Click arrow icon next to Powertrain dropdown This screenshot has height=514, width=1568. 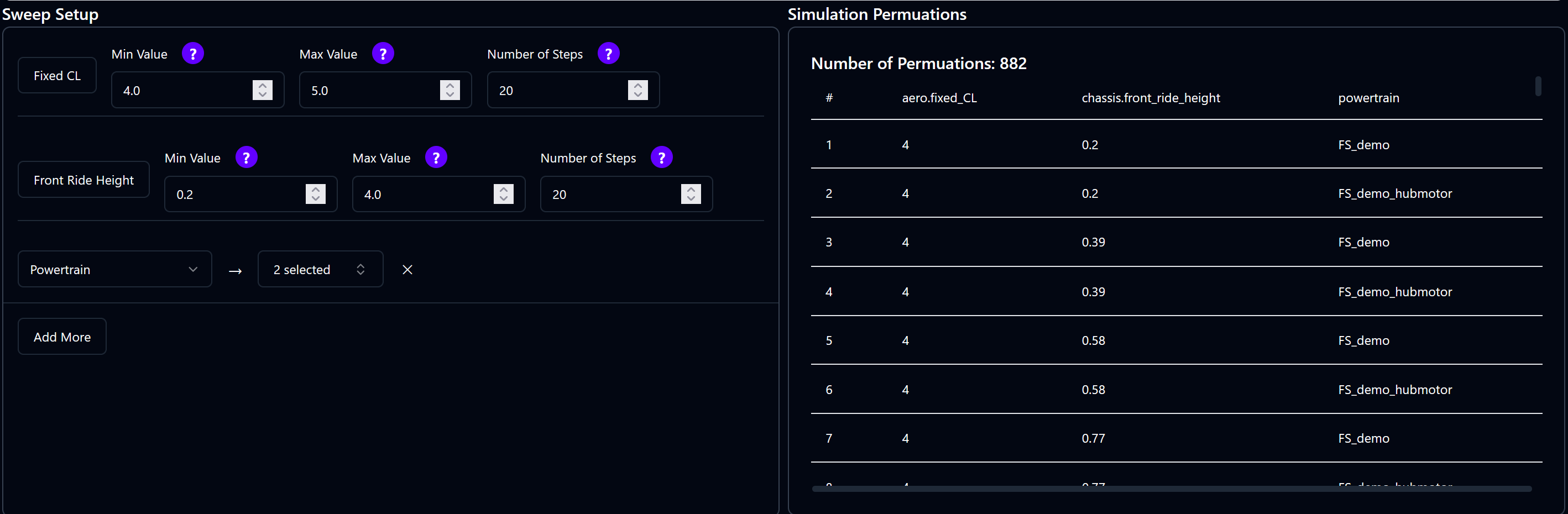pos(235,271)
